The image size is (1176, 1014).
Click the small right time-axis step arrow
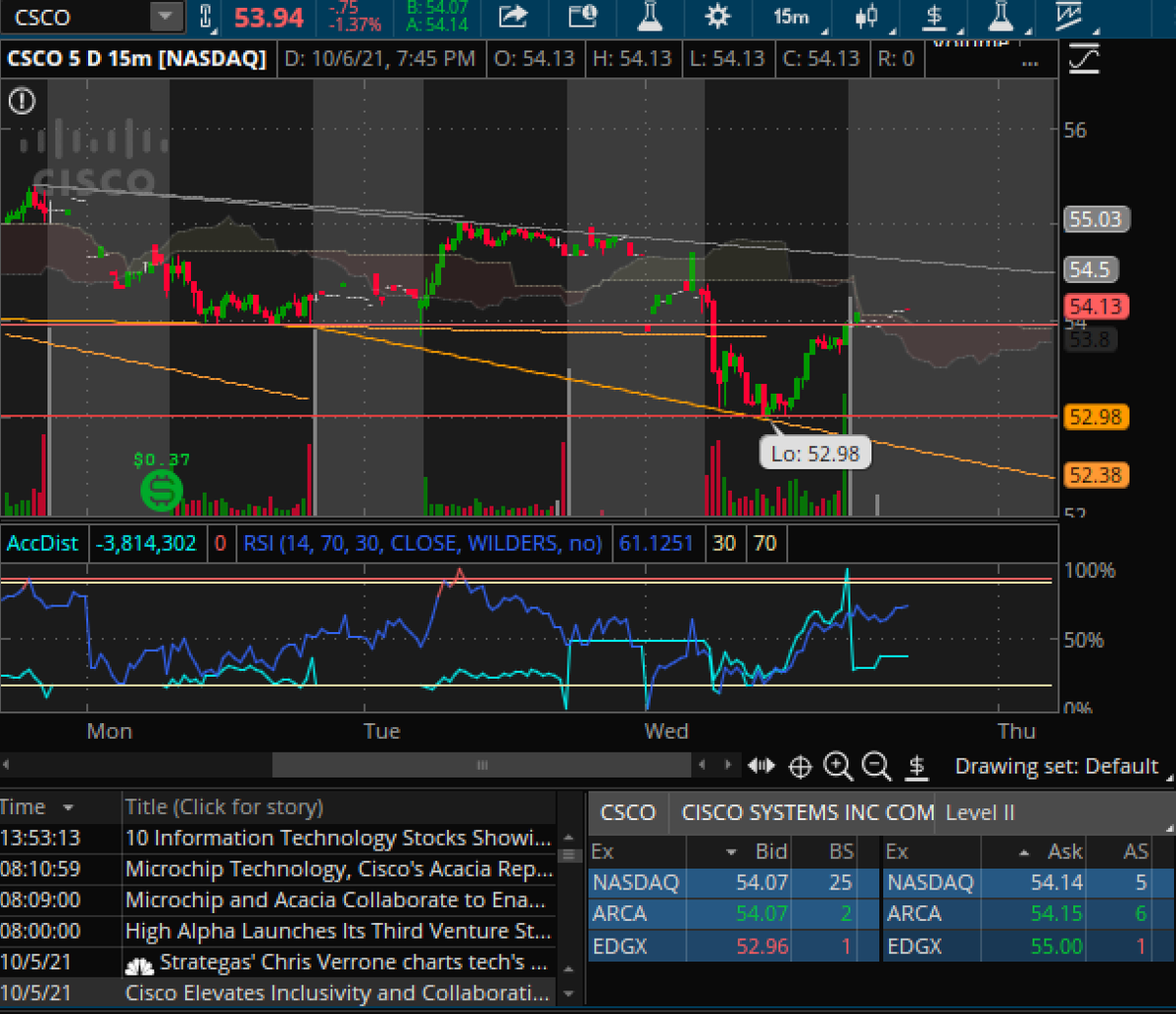coord(727,764)
